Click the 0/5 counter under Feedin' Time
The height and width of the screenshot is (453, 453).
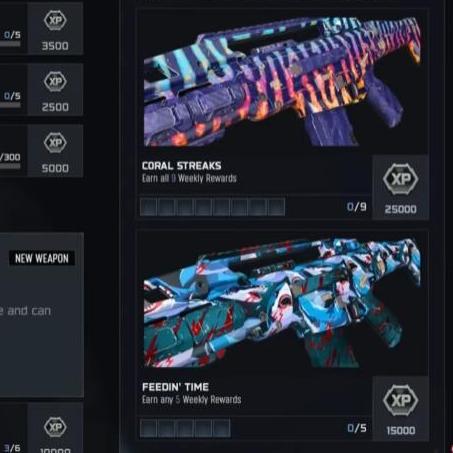coord(357,428)
